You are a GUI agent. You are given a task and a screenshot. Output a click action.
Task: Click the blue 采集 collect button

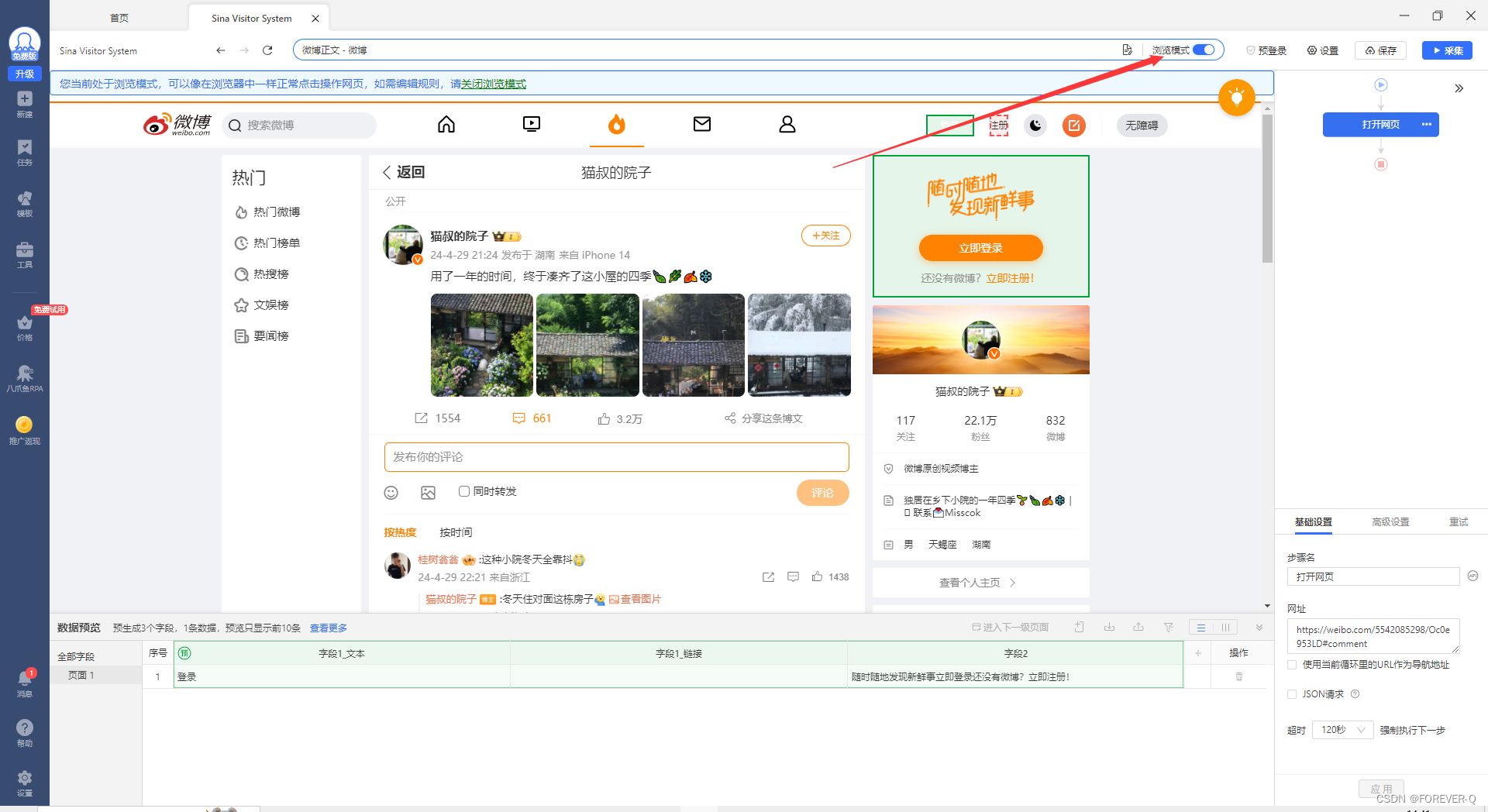(x=1447, y=50)
